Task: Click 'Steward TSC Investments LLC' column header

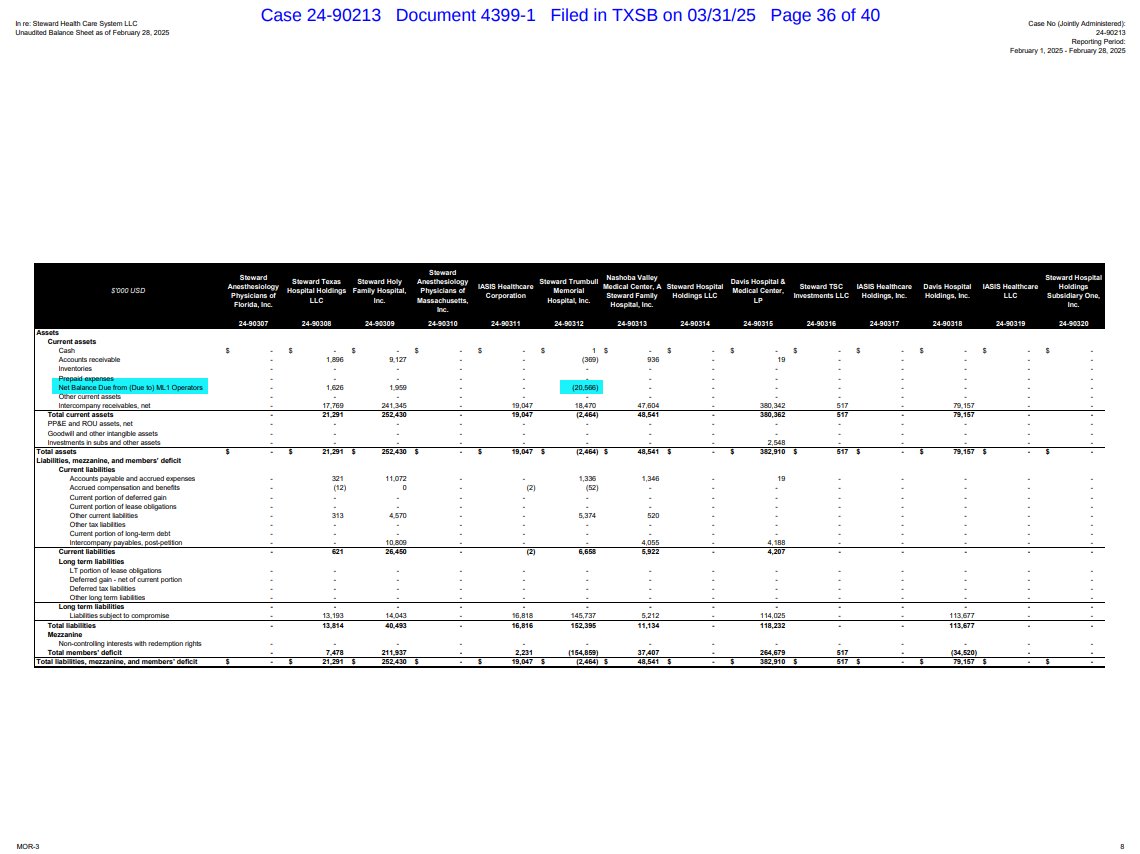Action: (x=821, y=291)
